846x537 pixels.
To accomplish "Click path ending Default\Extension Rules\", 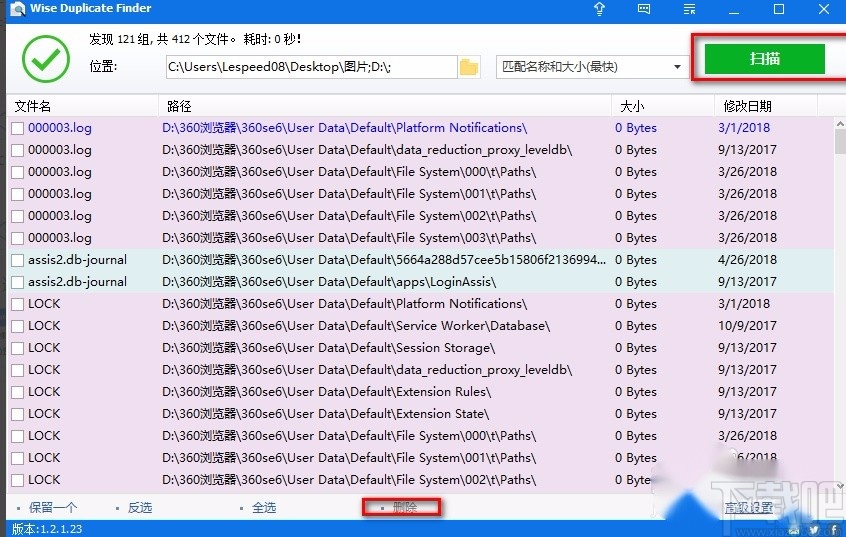I will [x=326, y=392].
